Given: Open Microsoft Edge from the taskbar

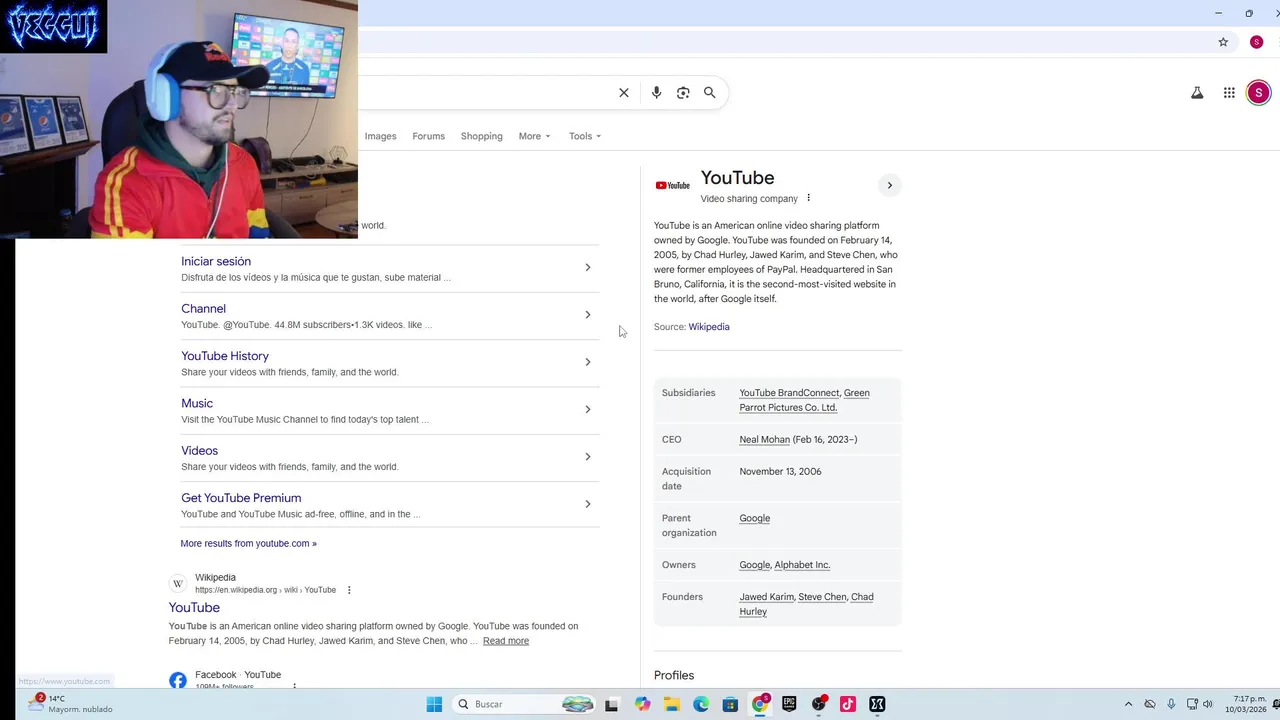Looking at the screenshot, I should [701, 704].
